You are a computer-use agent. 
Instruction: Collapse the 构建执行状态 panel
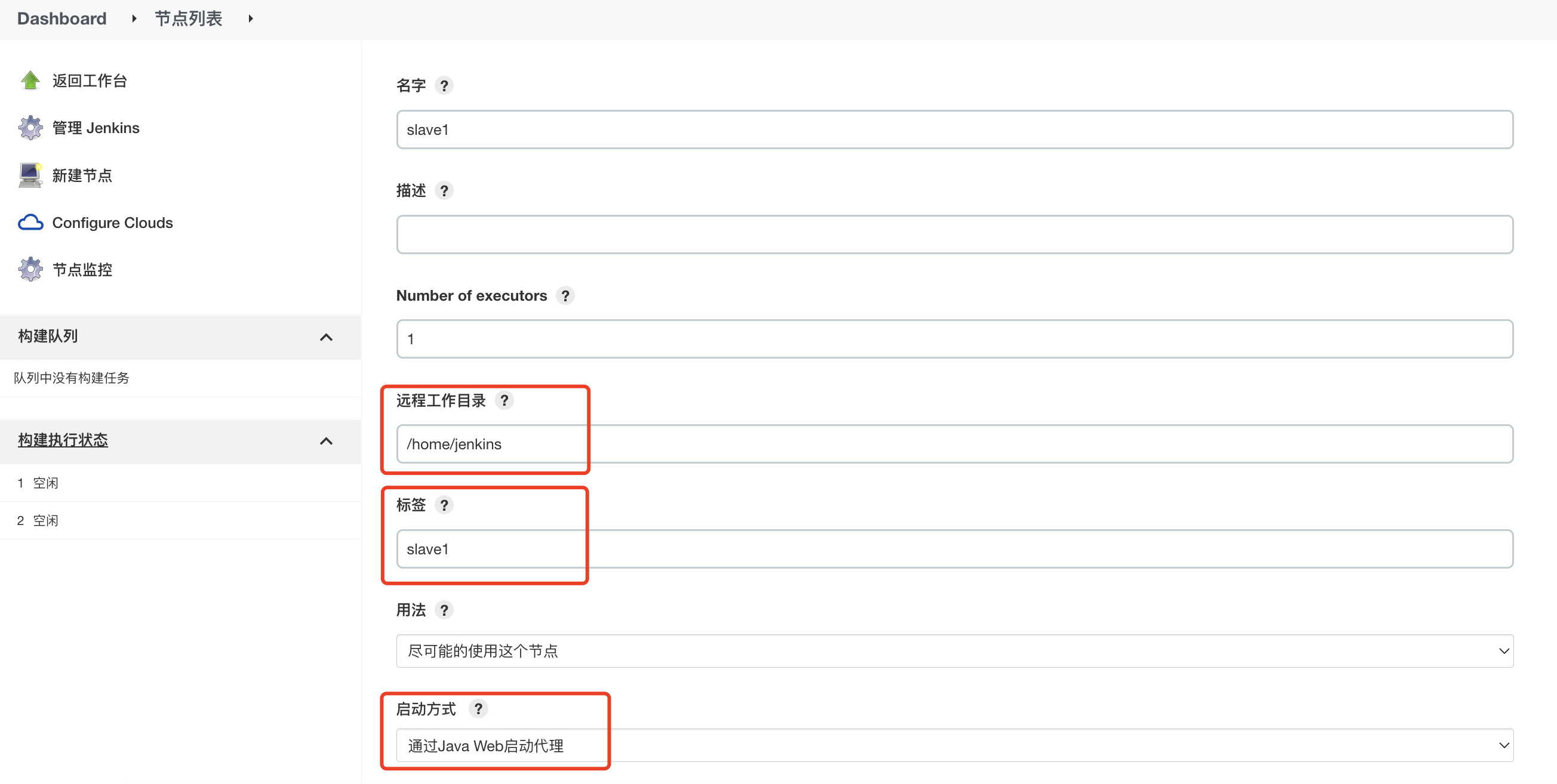click(326, 441)
